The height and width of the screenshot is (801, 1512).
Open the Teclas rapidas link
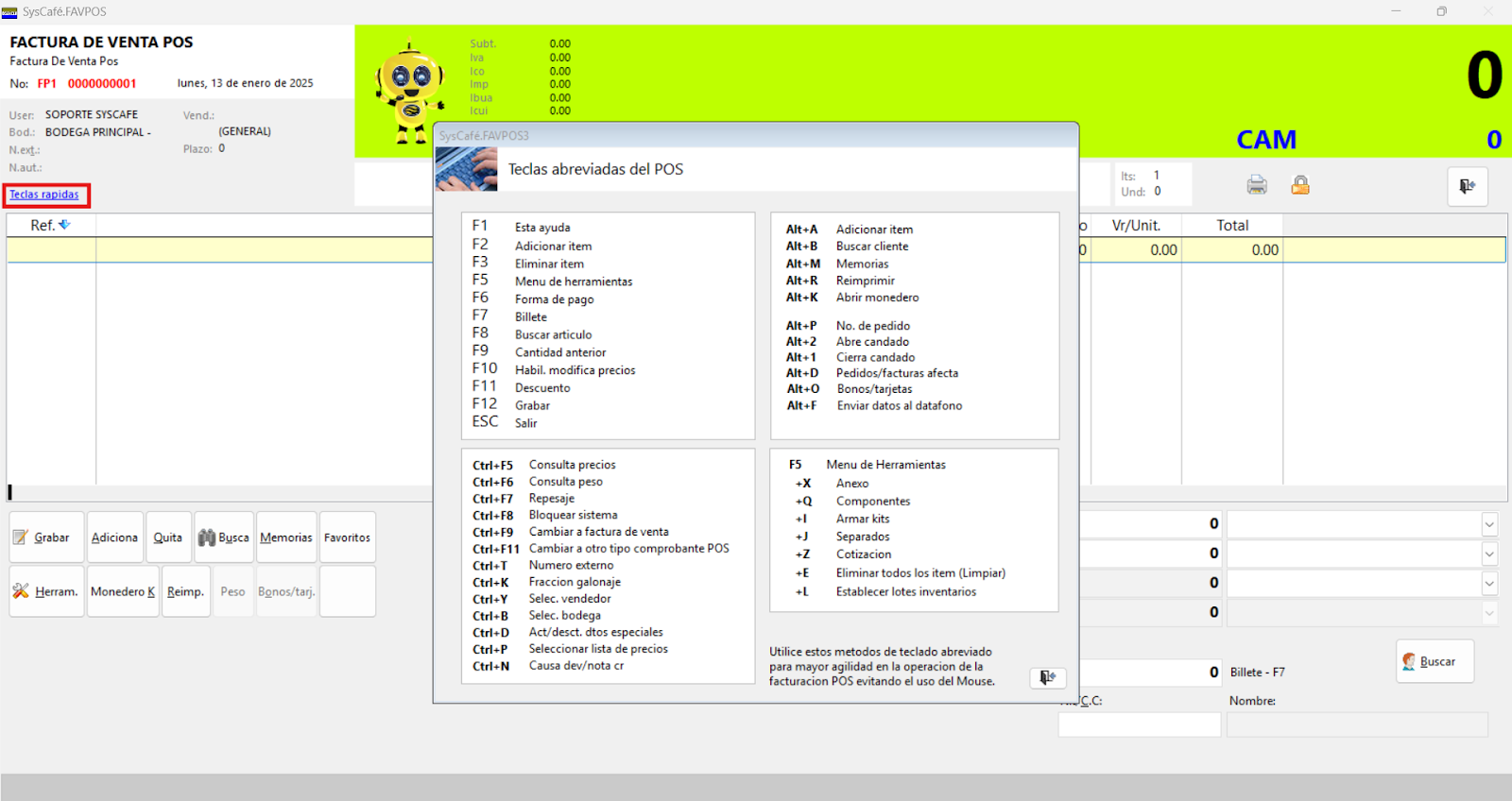(x=44, y=195)
